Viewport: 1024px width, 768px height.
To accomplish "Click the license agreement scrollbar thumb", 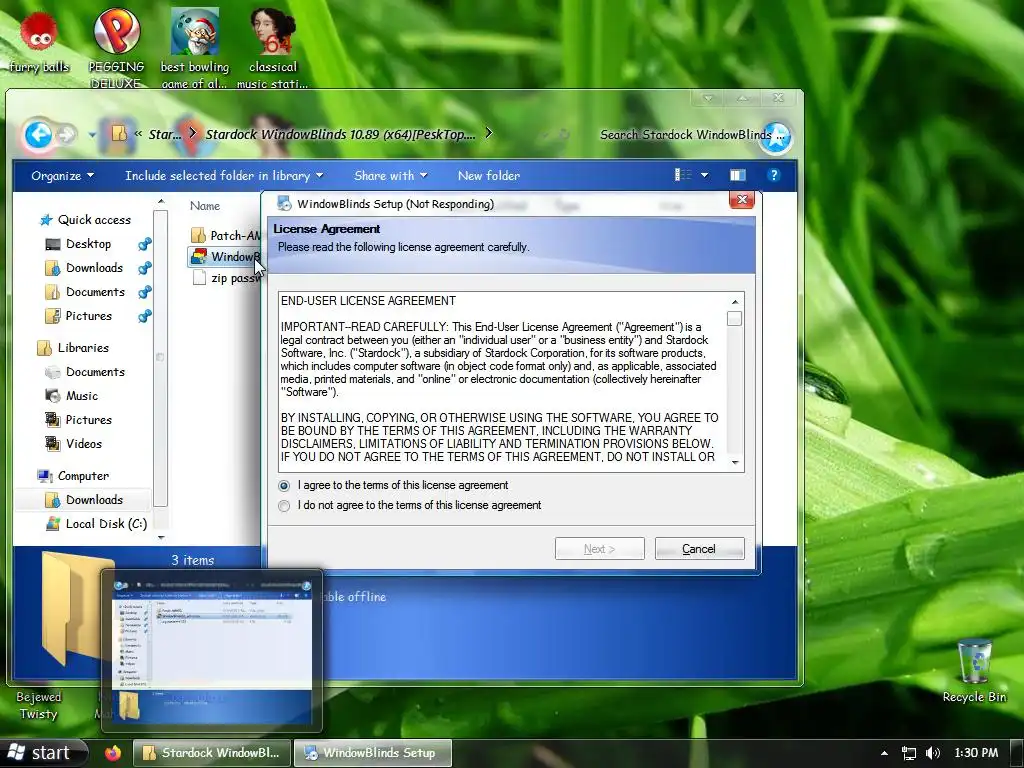I will point(735,319).
